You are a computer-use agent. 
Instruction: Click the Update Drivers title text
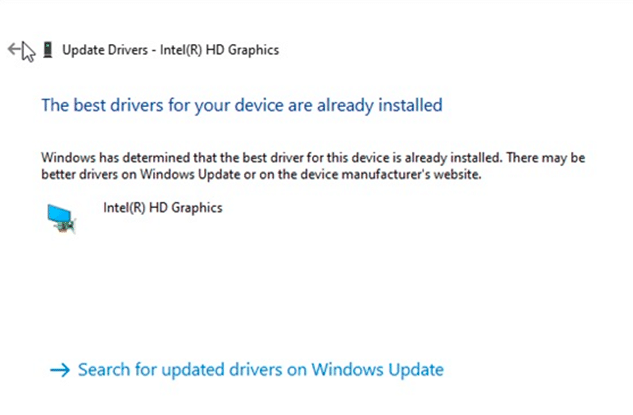pyautogui.click(x=170, y=50)
